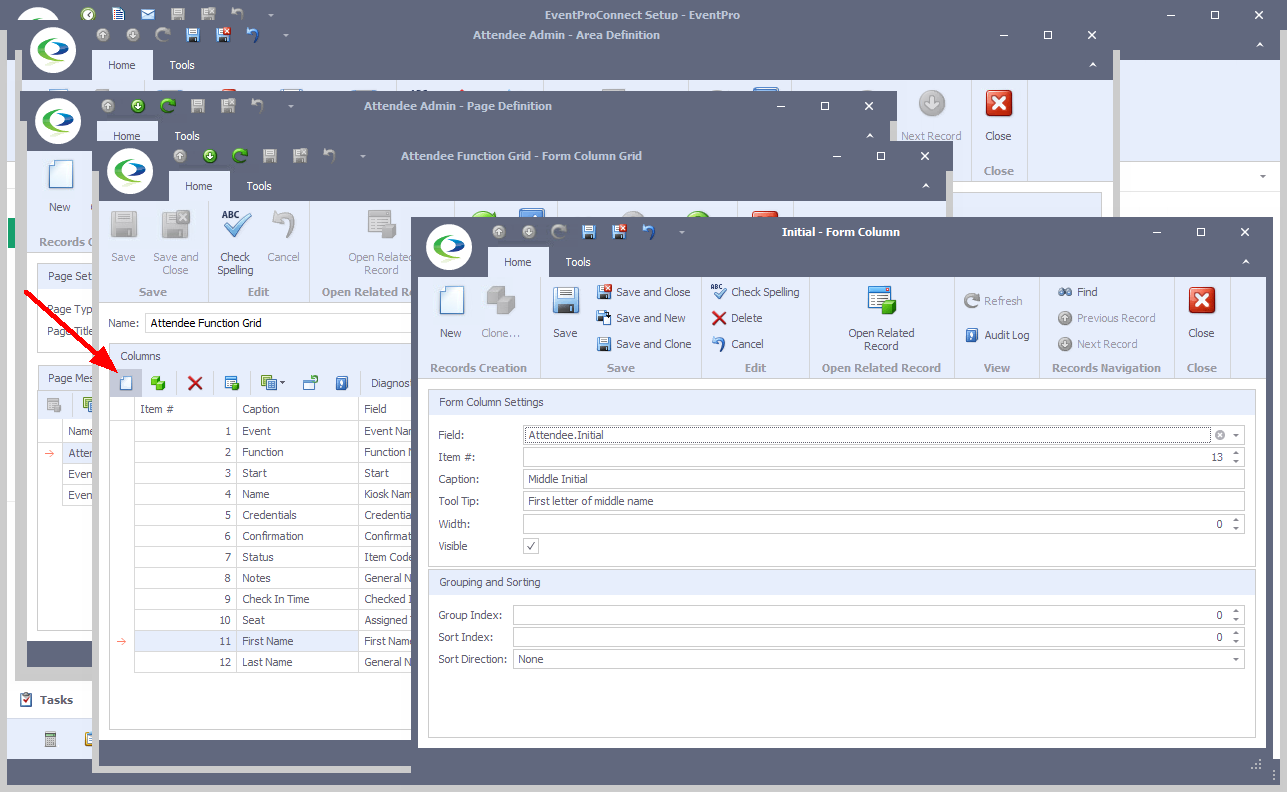The width and height of the screenshot is (1287, 792).
Task: Select Home tab in Form Column Grid window
Action: 199,186
